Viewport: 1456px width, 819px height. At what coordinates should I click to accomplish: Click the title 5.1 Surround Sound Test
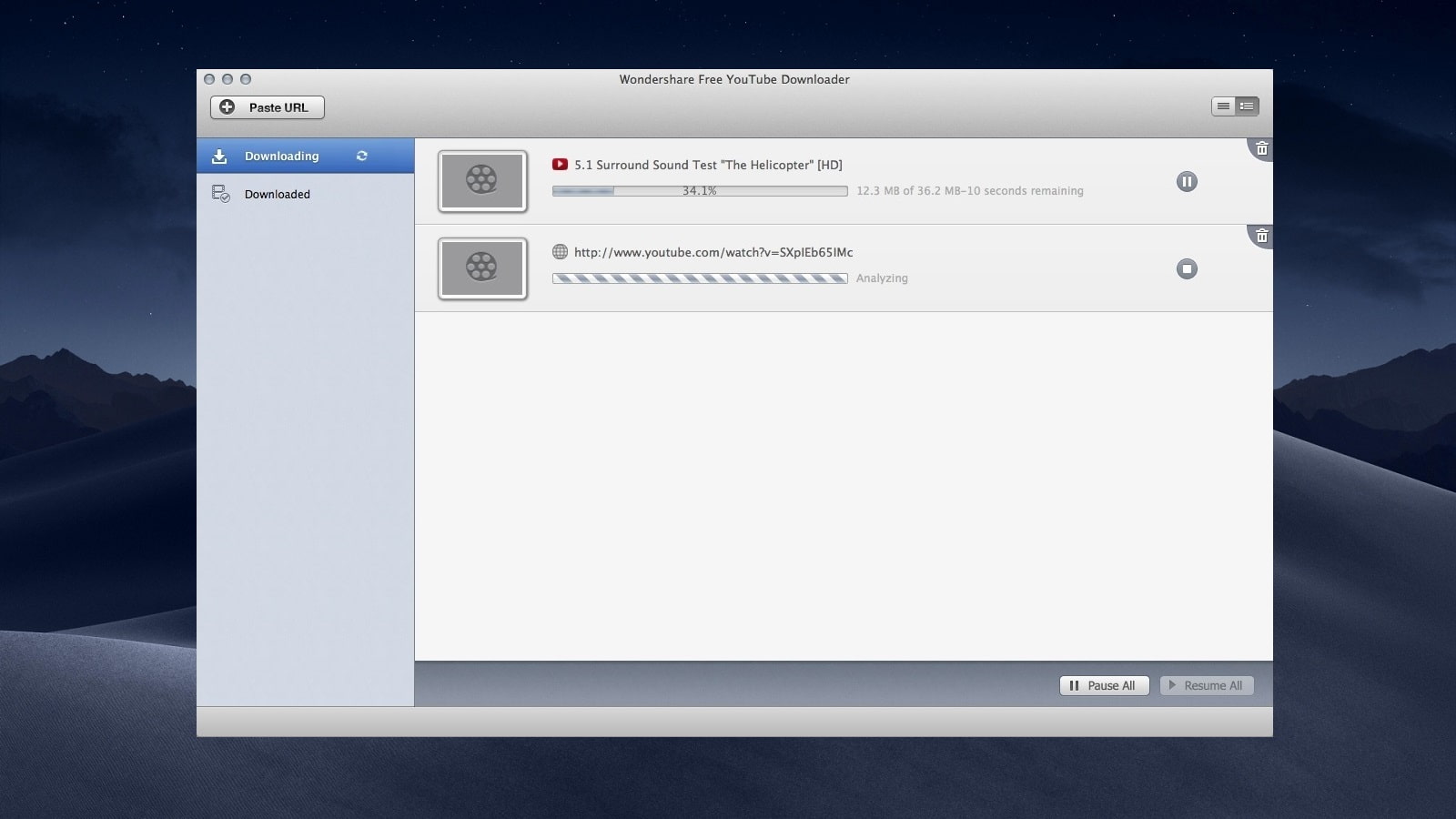708,165
